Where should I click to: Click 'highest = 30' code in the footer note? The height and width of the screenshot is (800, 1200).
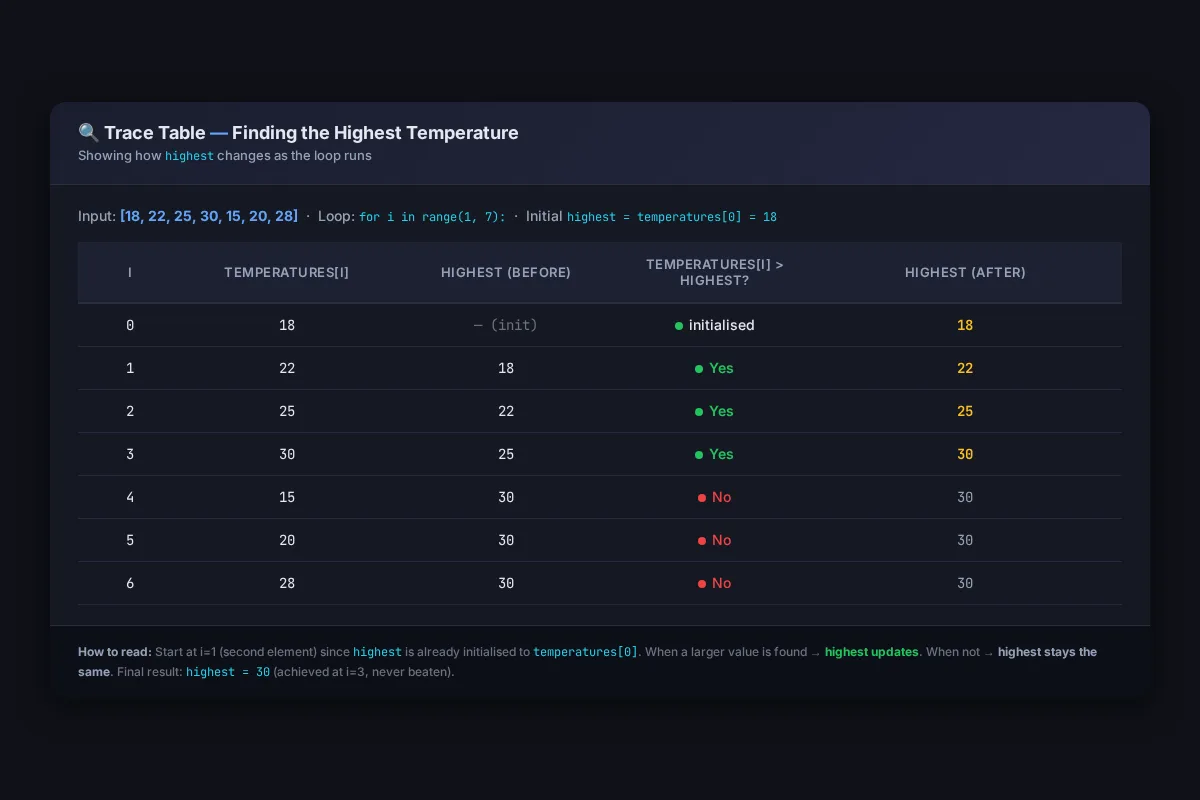click(228, 672)
